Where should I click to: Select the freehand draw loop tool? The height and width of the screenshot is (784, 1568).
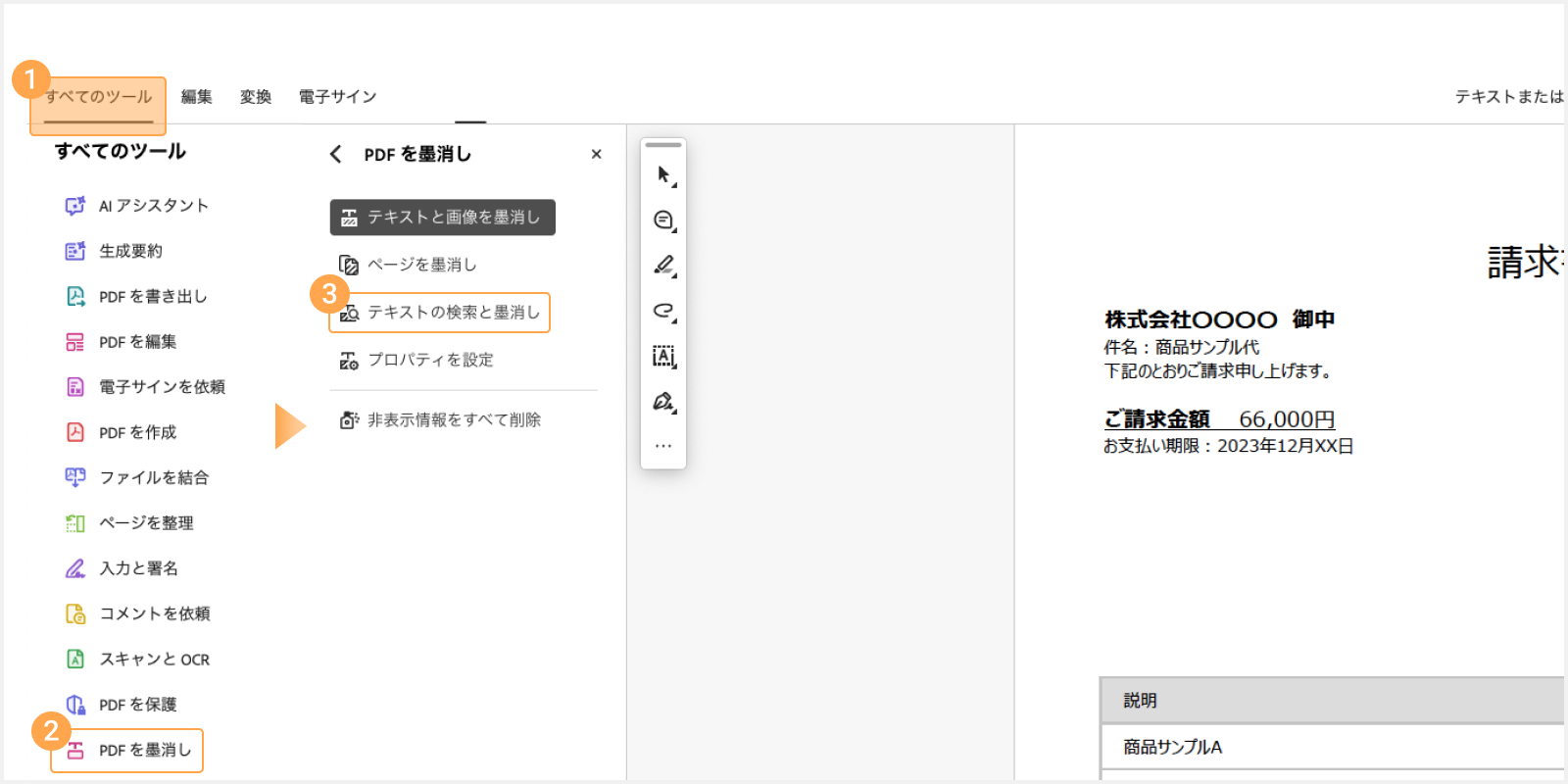point(664,312)
